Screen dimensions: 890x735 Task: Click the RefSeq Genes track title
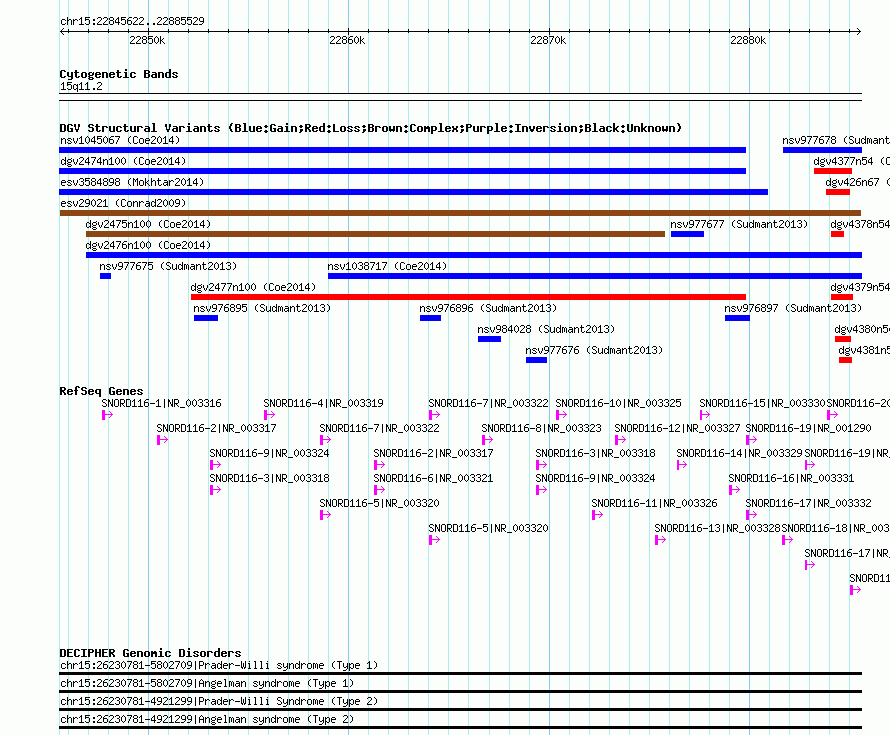101,391
